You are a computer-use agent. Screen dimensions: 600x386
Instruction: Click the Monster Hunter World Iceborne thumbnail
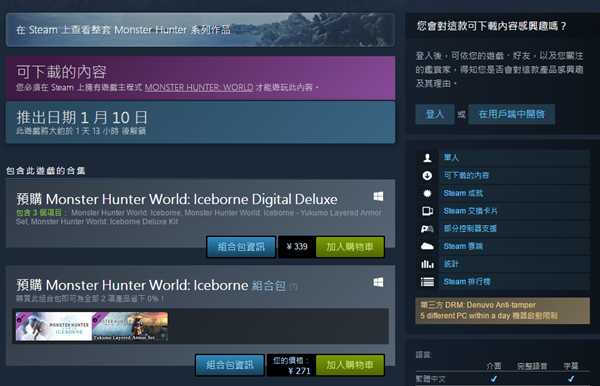(x=54, y=326)
